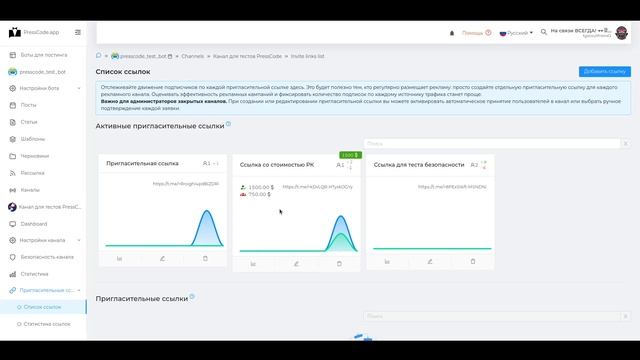This screenshot has width=640, height=360.
Task: Edit the Ссылка со стоимостью РК card
Action: [296, 264]
